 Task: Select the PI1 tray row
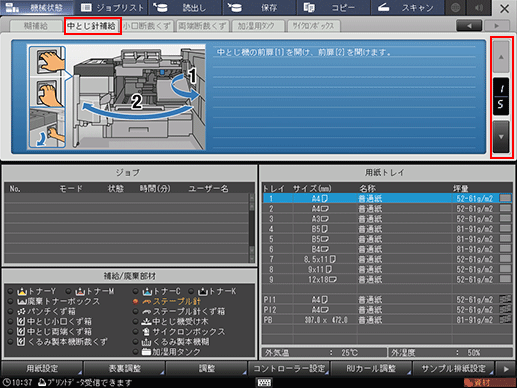[387, 300]
